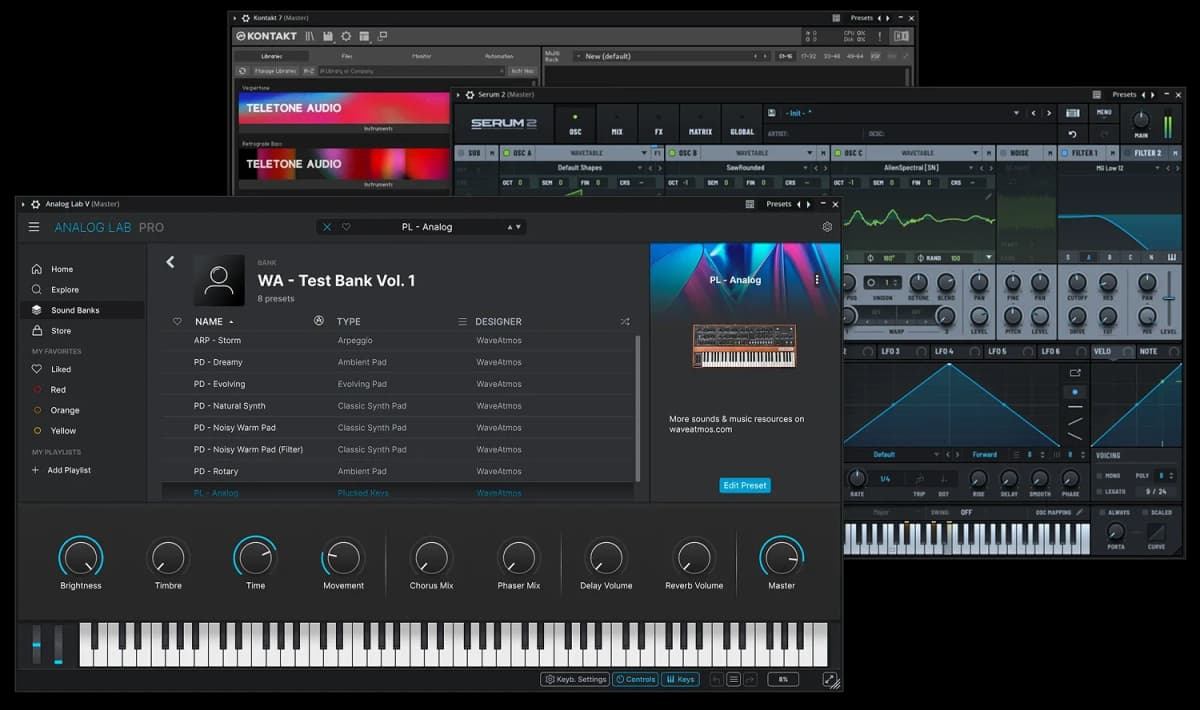Switch to Serum MIX tab
Viewport: 1200px width, 710px height.
point(617,124)
